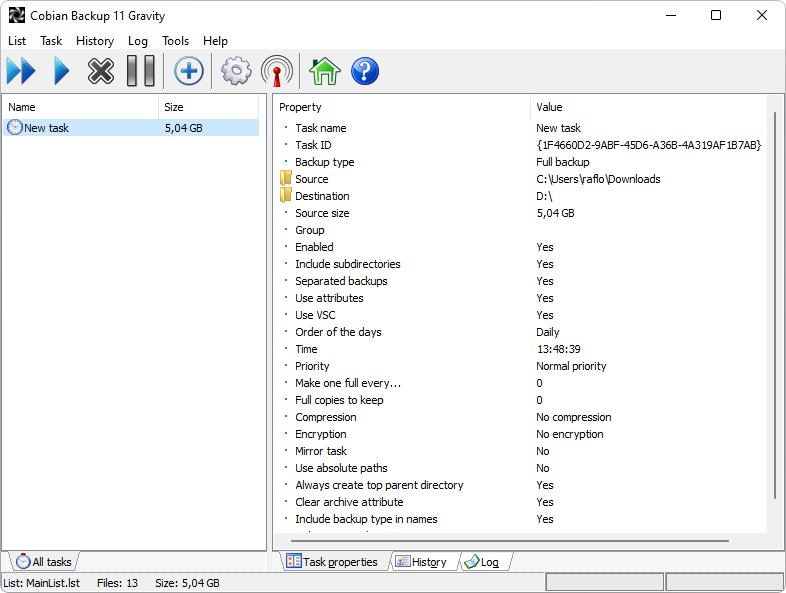Open the Log menu
The height and width of the screenshot is (593, 786).
[x=137, y=41]
